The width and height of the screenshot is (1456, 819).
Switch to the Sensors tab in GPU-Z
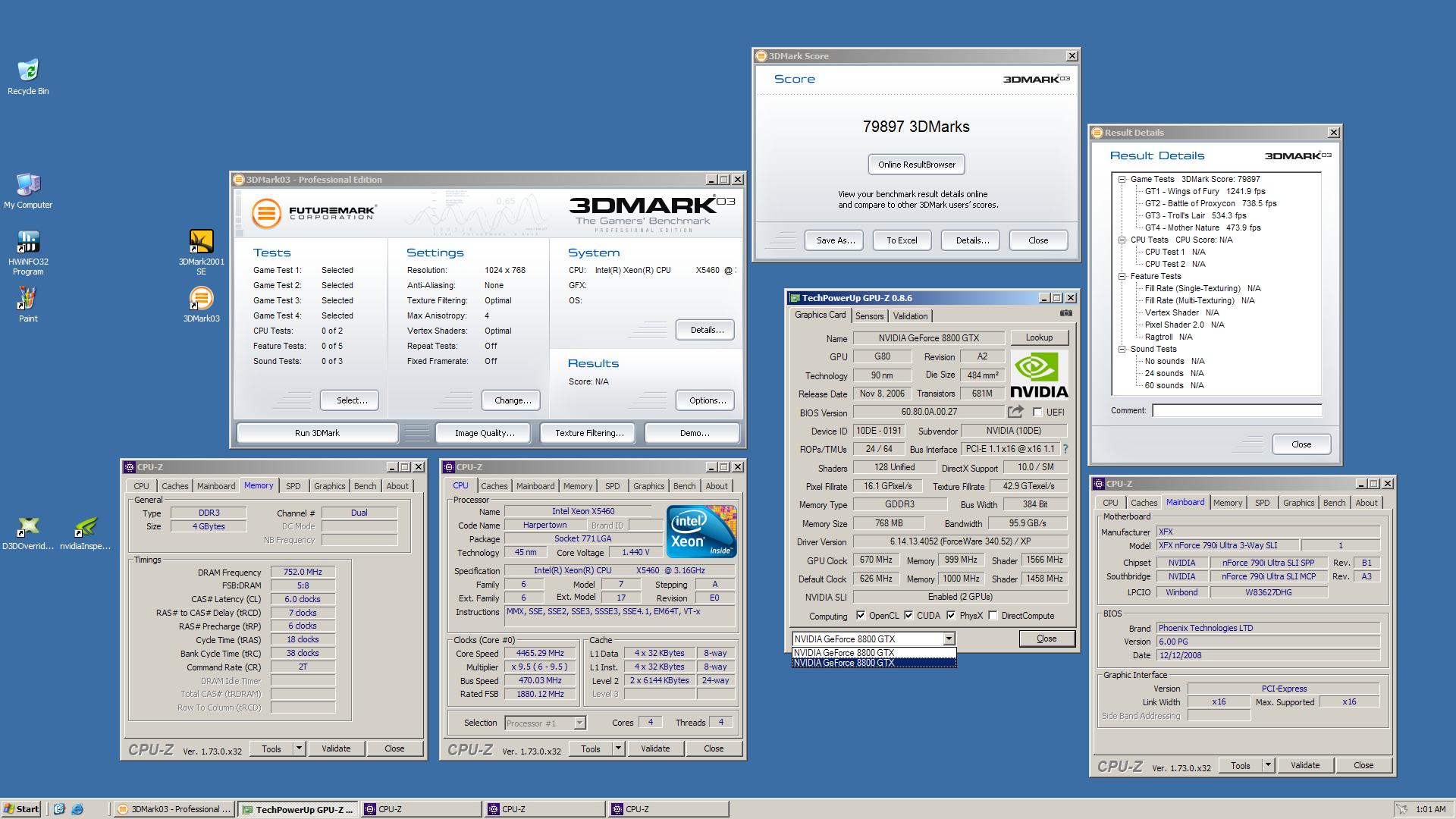pos(869,316)
